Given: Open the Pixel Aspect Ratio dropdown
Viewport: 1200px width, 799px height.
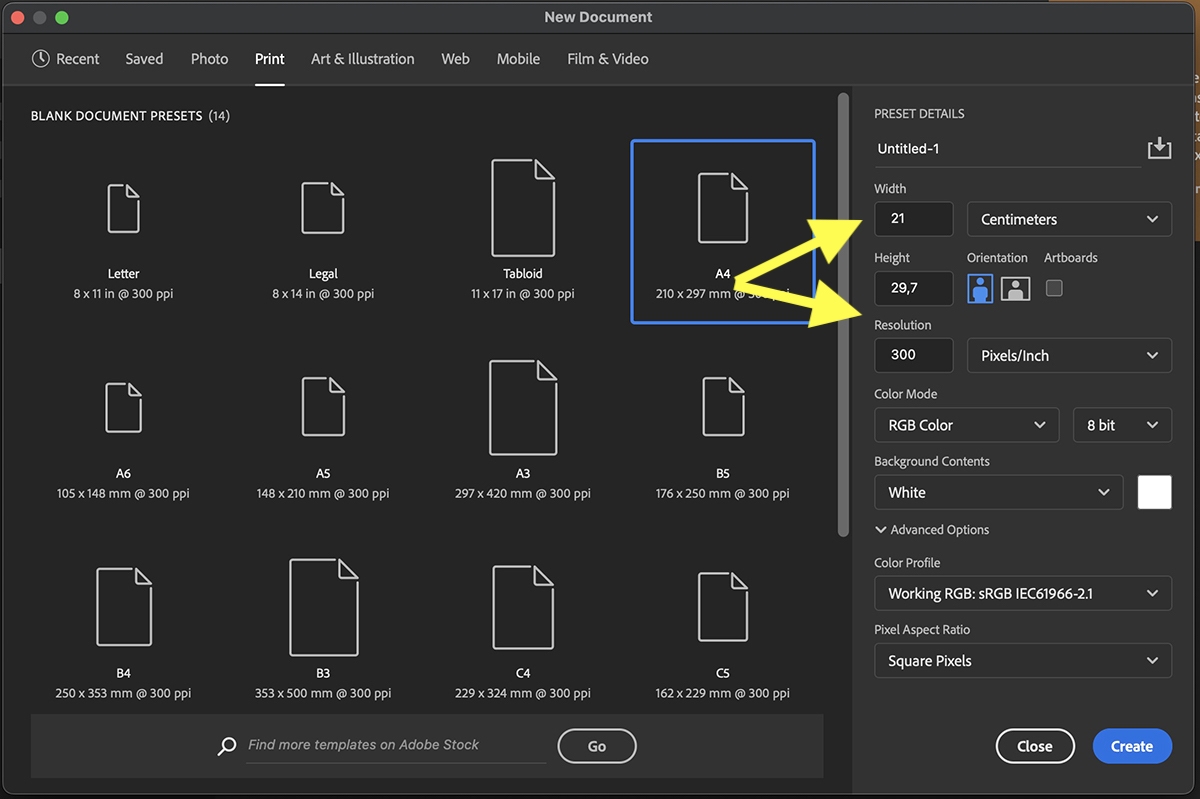Looking at the screenshot, I should point(1022,661).
